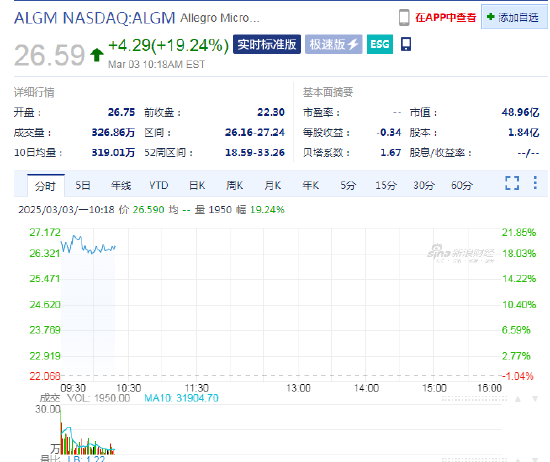
Task: Open the 年线 chart tab
Action: click(x=121, y=185)
